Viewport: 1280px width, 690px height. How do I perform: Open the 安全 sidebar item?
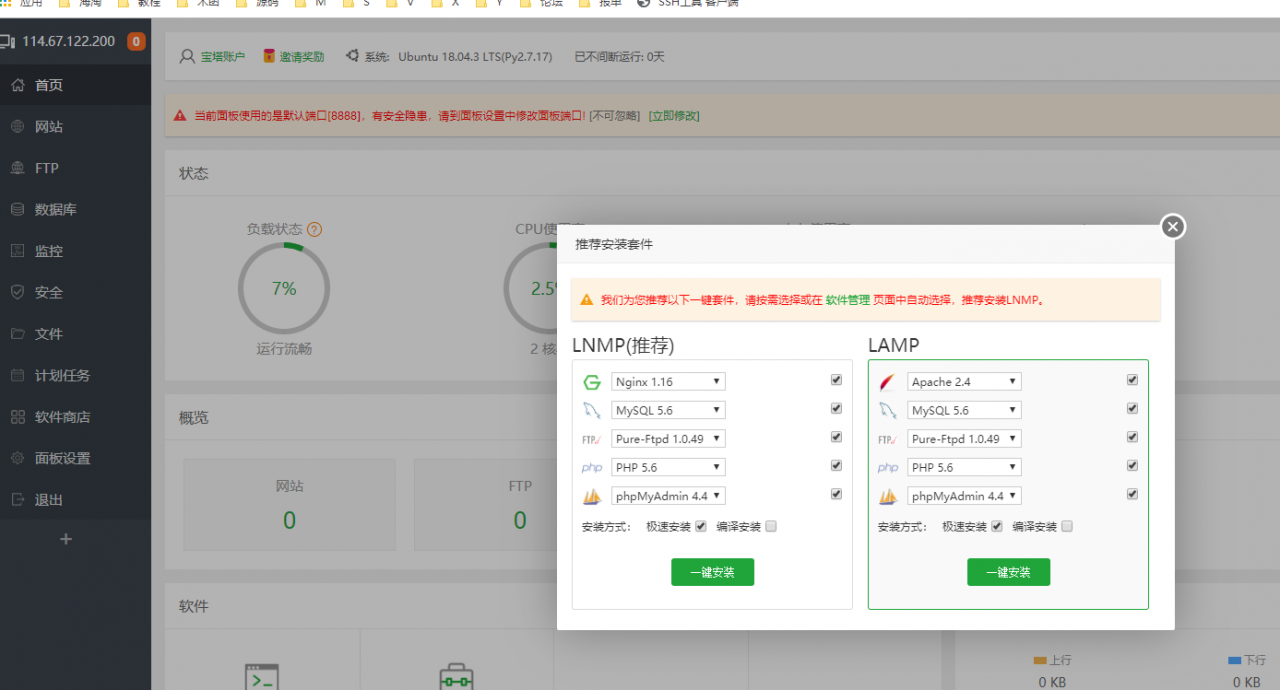coord(75,292)
